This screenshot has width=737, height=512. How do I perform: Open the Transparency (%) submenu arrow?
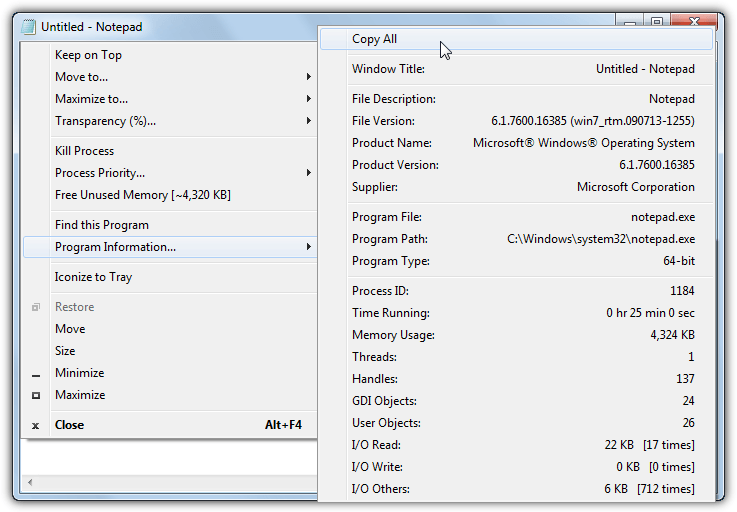pos(308,121)
